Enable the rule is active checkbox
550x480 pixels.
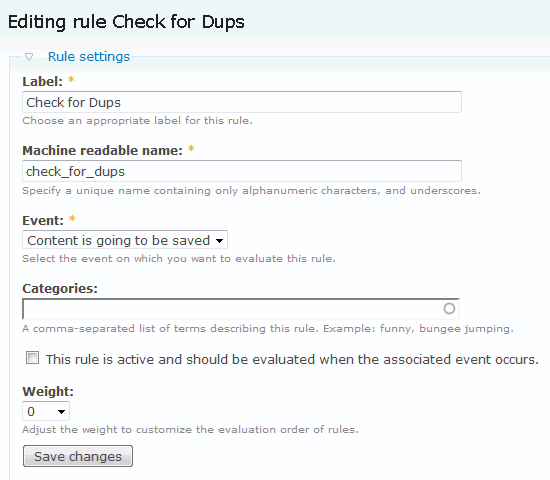click(33, 358)
